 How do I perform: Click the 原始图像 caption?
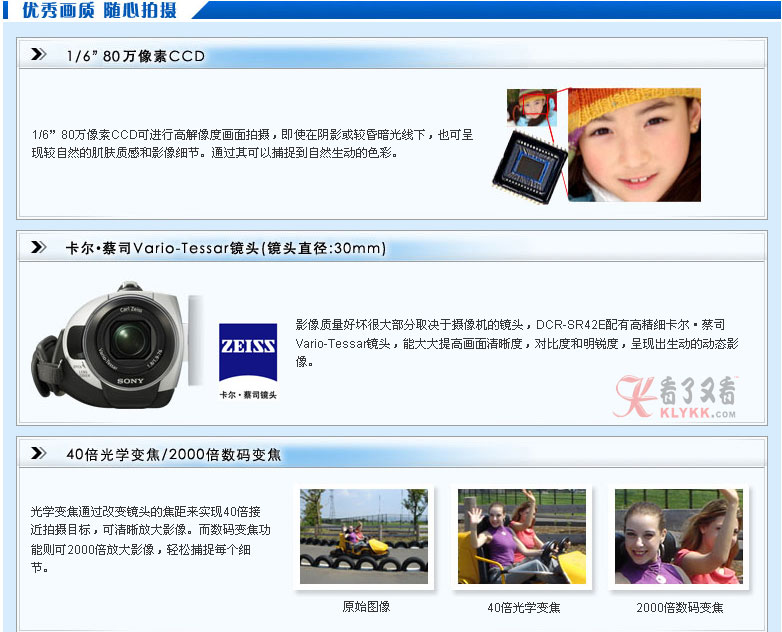coord(366,607)
